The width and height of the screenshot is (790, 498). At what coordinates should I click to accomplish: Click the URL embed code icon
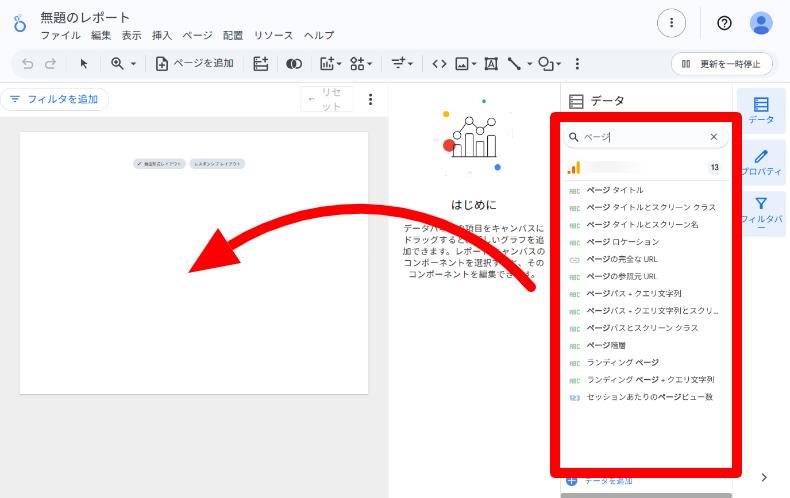[439, 64]
